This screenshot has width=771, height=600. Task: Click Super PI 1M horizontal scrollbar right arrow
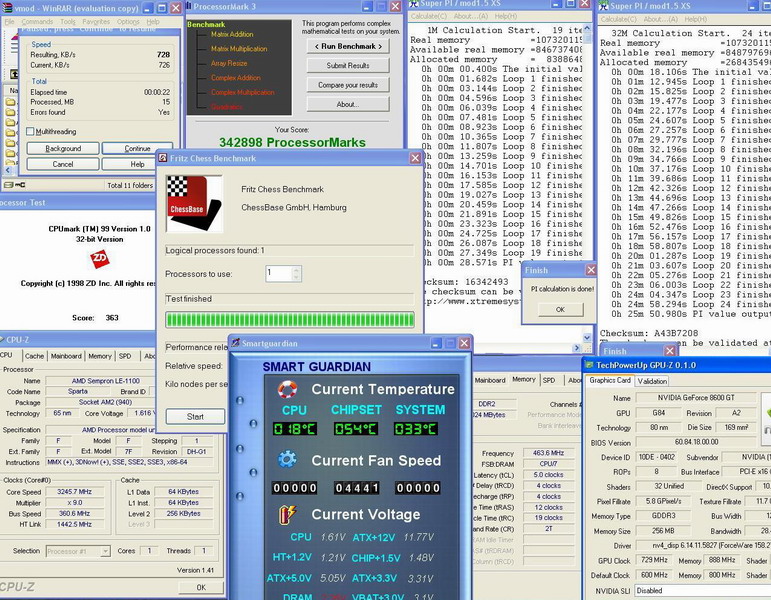click(x=577, y=348)
